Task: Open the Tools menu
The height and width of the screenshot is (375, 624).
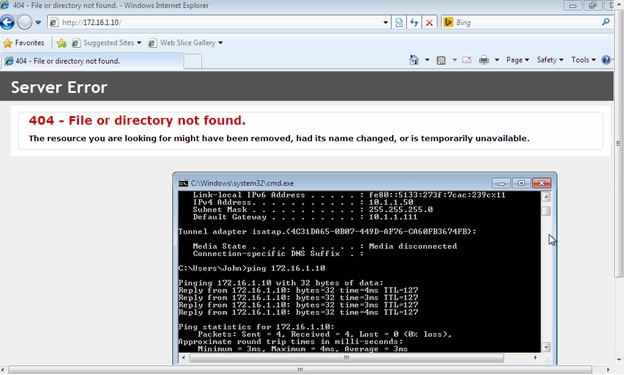Action: pyautogui.click(x=583, y=60)
